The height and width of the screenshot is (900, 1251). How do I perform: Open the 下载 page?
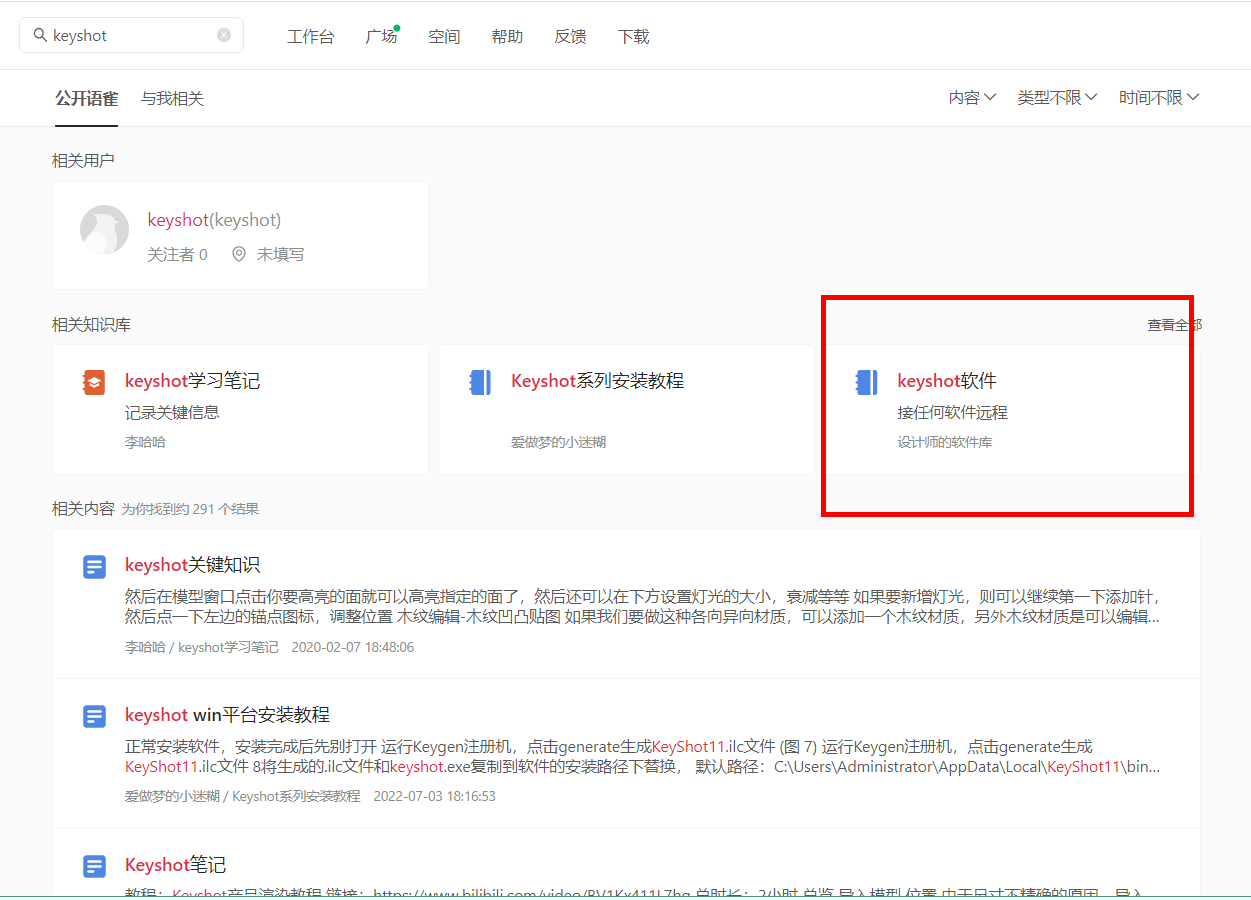[x=633, y=37]
